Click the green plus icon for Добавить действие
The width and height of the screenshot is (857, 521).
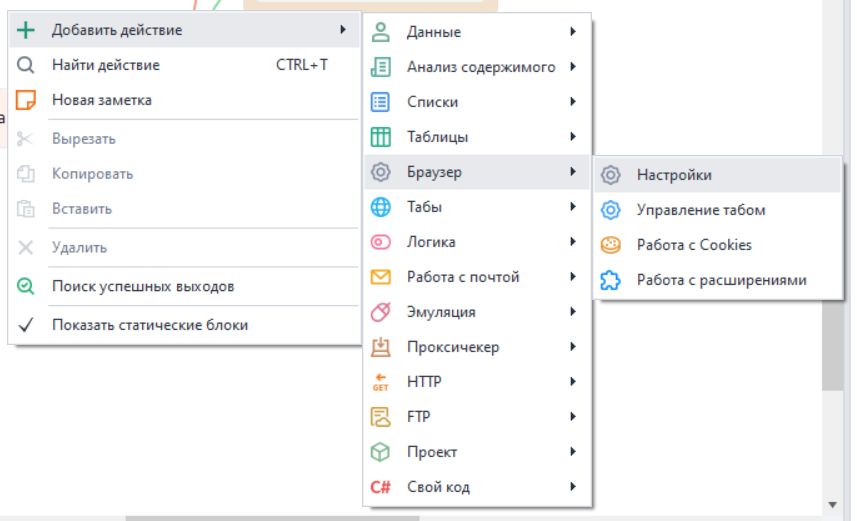coord(26,30)
